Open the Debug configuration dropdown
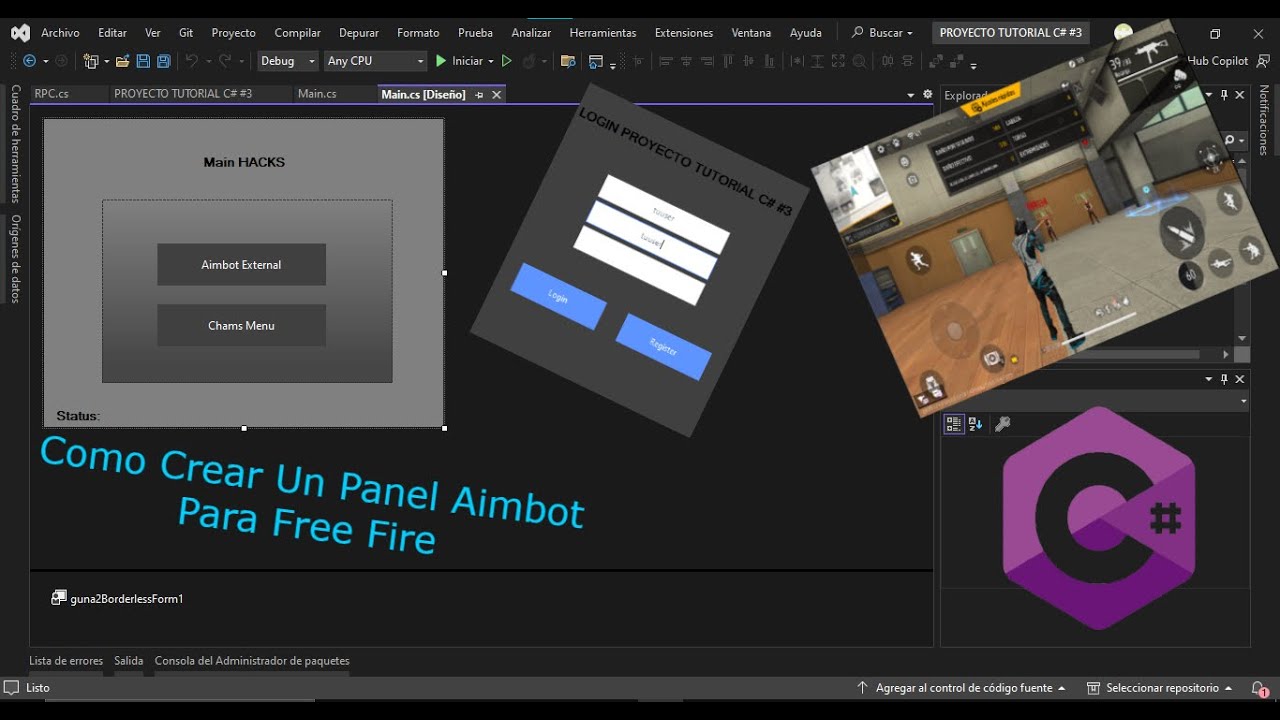The width and height of the screenshot is (1280, 720). tap(288, 61)
